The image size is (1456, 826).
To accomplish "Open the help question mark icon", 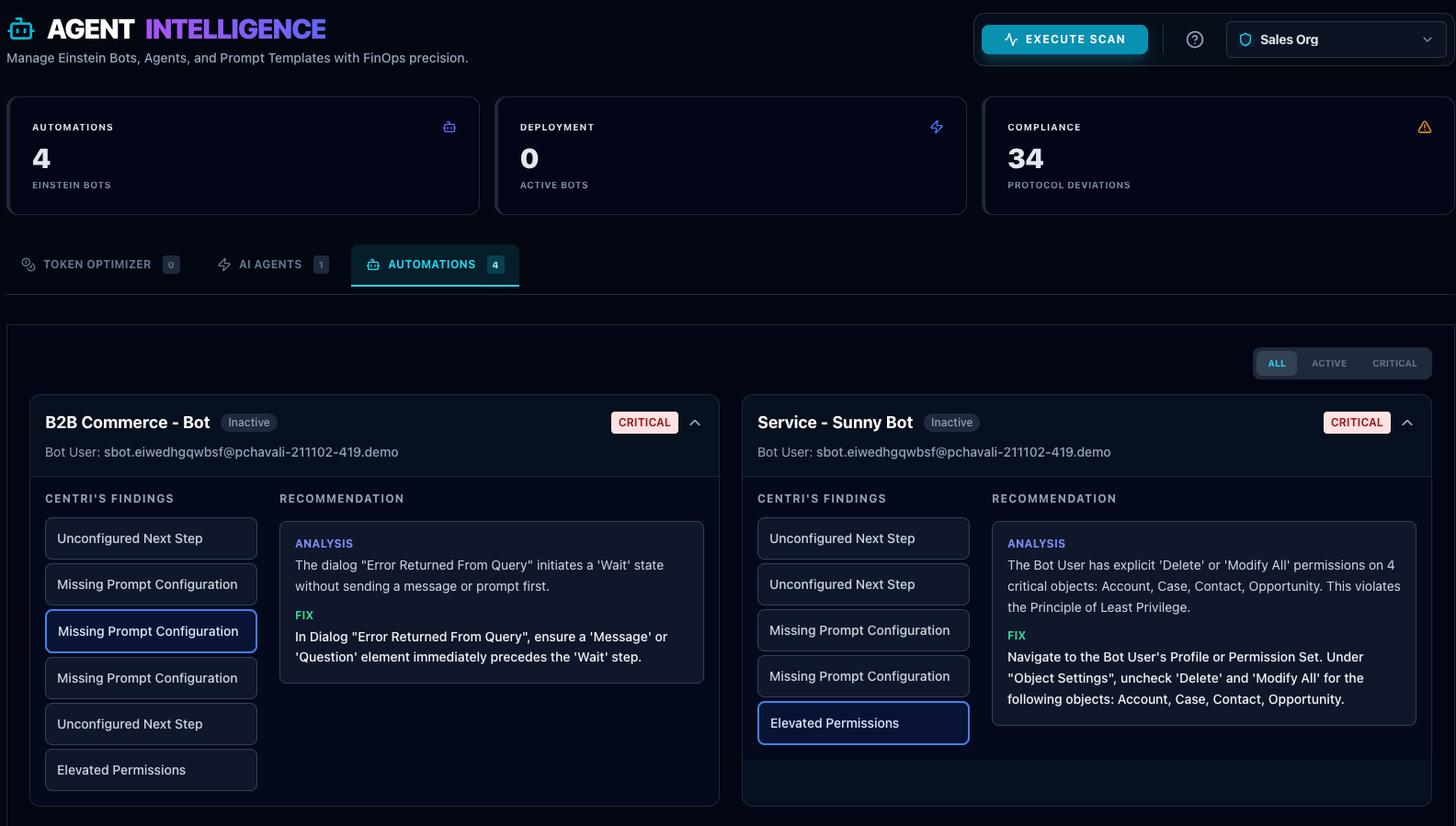I will (x=1195, y=40).
